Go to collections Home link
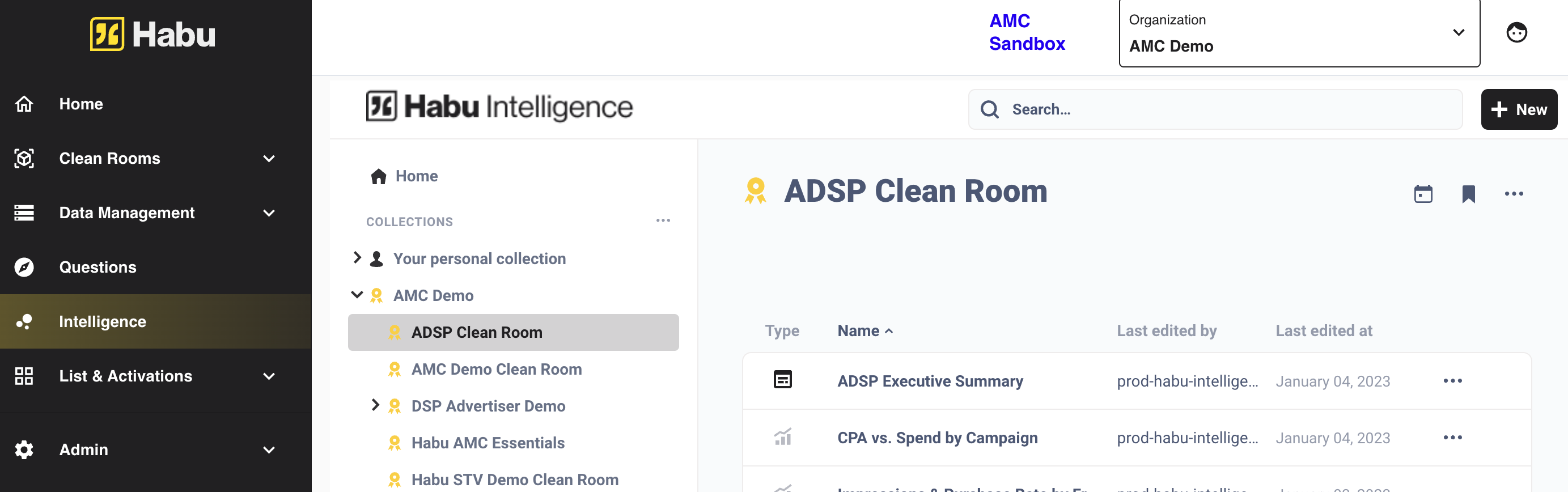Image resolution: width=1568 pixels, height=492 pixels. [416, 177]
